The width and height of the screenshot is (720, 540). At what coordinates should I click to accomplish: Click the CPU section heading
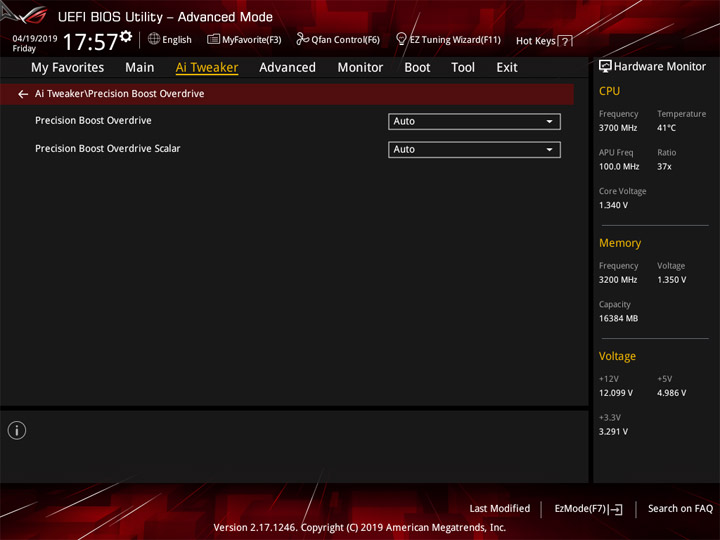[x=609, y=91]
